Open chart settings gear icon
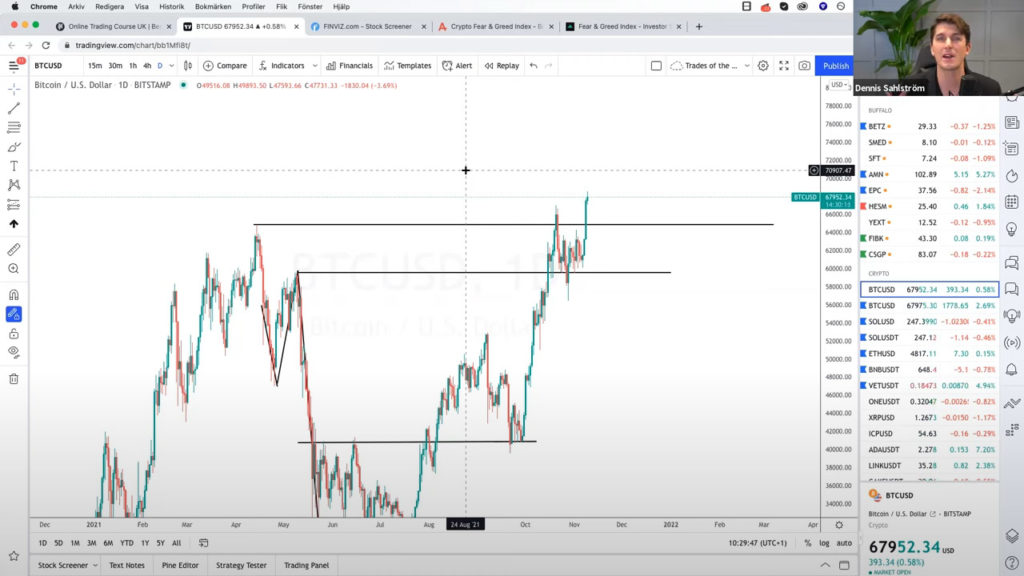 pos(763,65)
